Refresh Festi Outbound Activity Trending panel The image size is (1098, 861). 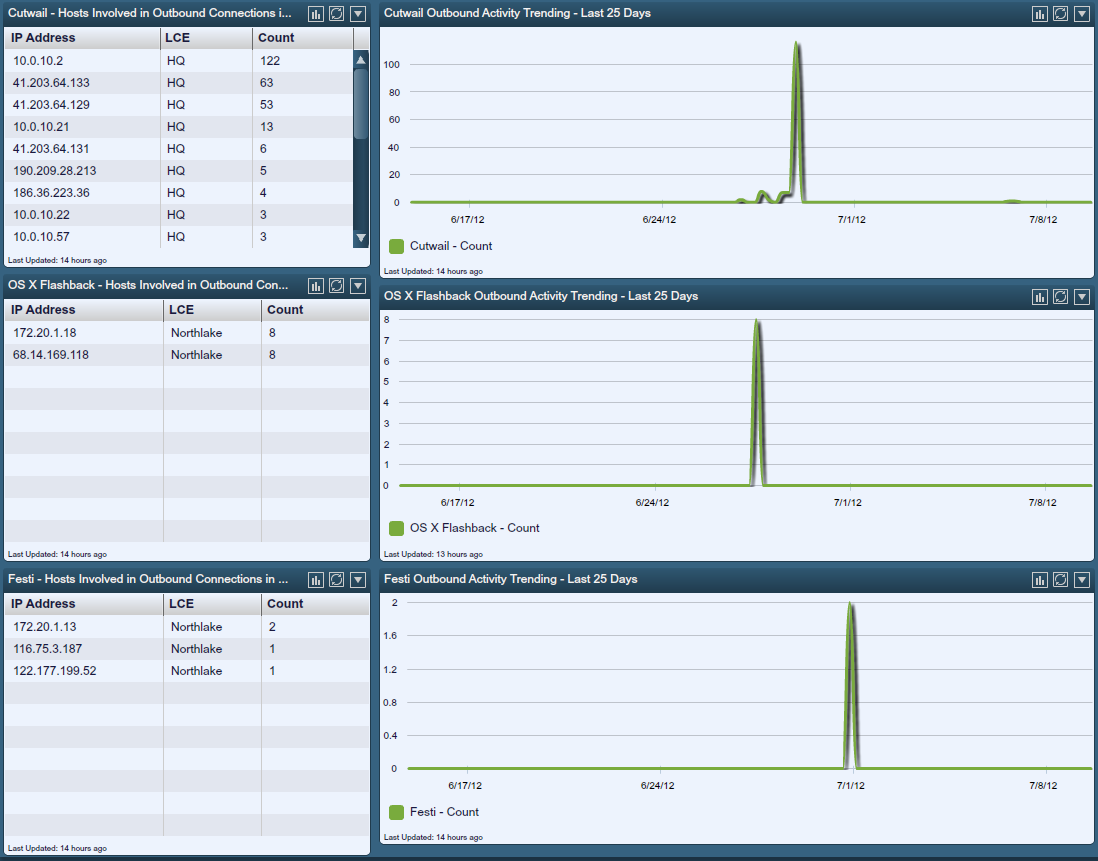(x=1061, y=580)
